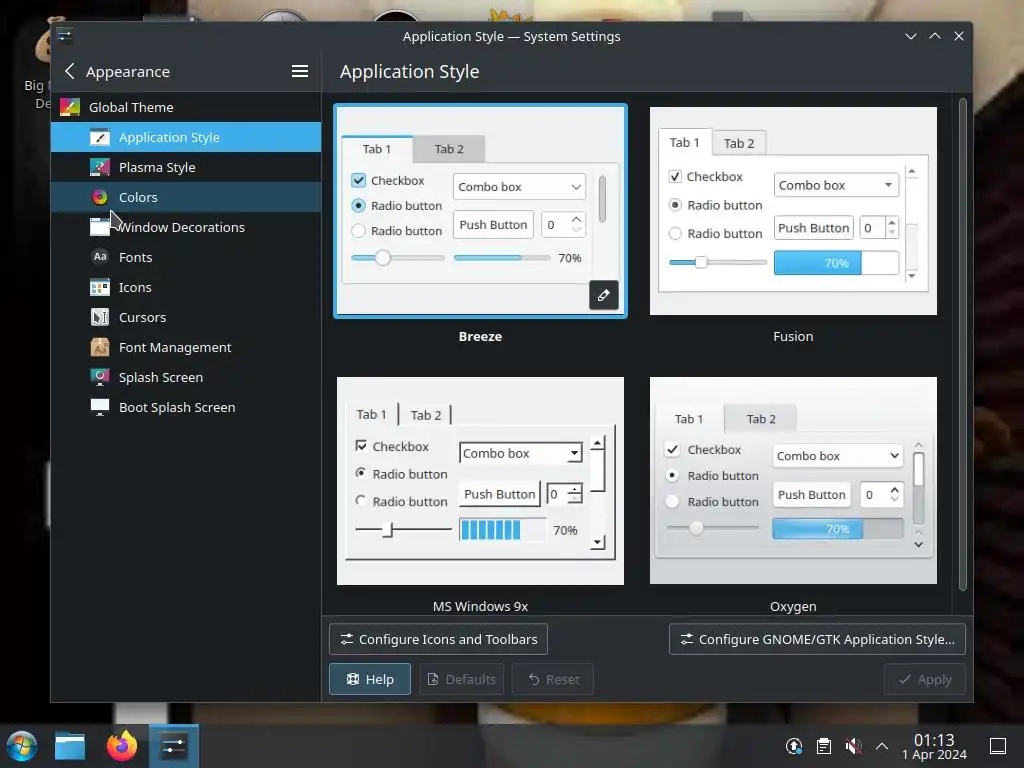This screenshot has width=1024, height=768.
Task: Expand hidden tray icons arrow
Action: [x=882, y=746]
